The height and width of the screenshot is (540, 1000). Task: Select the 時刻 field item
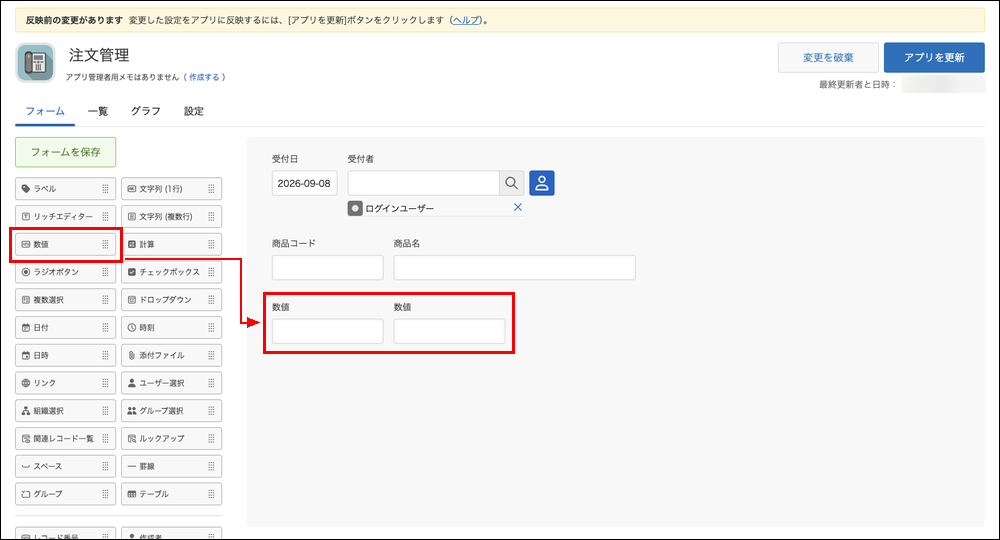click(x=172, y=327)
